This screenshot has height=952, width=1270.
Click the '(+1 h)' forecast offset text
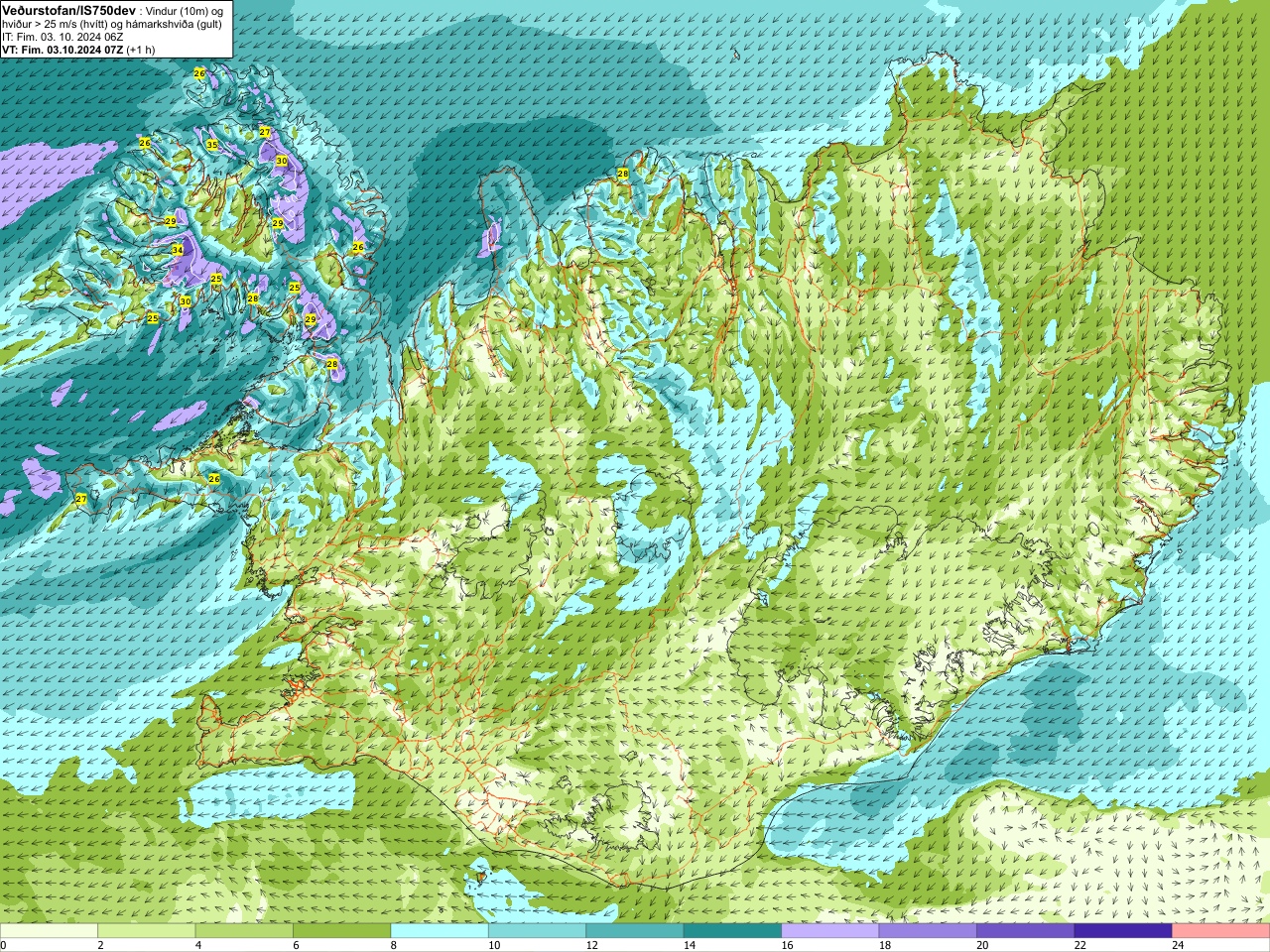click(141, 50)
